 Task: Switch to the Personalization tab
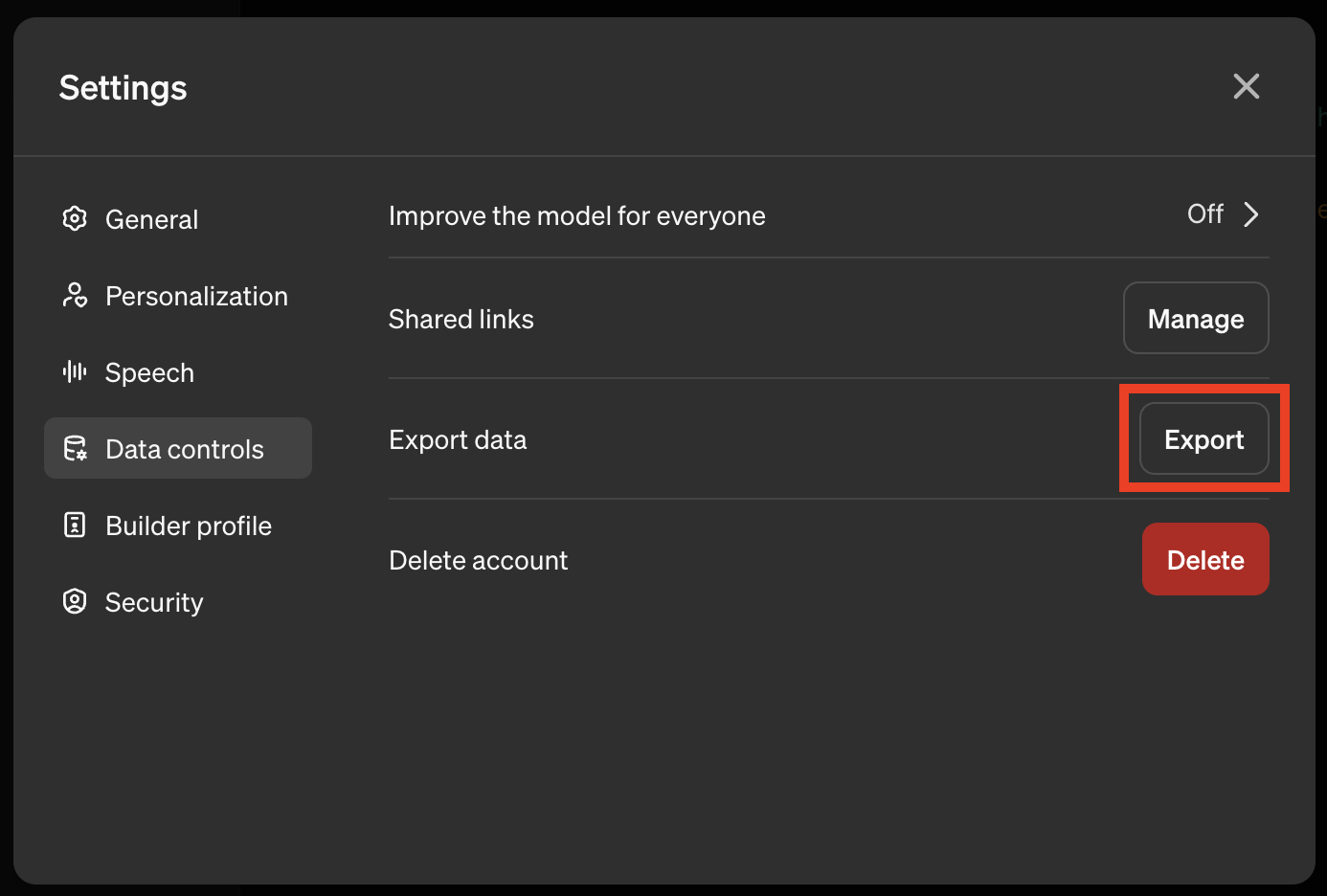178,295
